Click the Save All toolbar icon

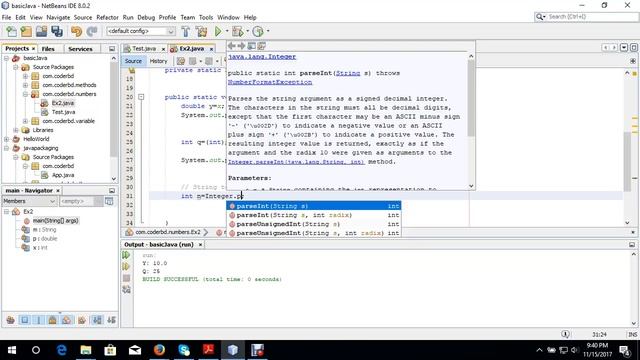tap(57, 31)
